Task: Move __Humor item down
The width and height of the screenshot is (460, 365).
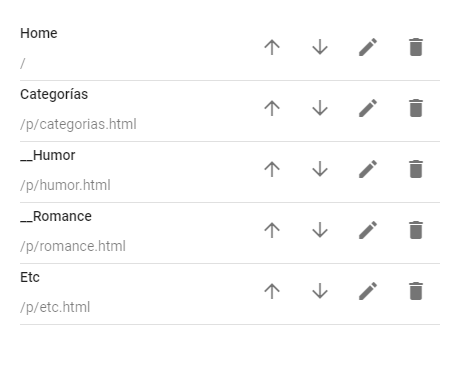Action: pyautogui.click(x=320, y=169)
